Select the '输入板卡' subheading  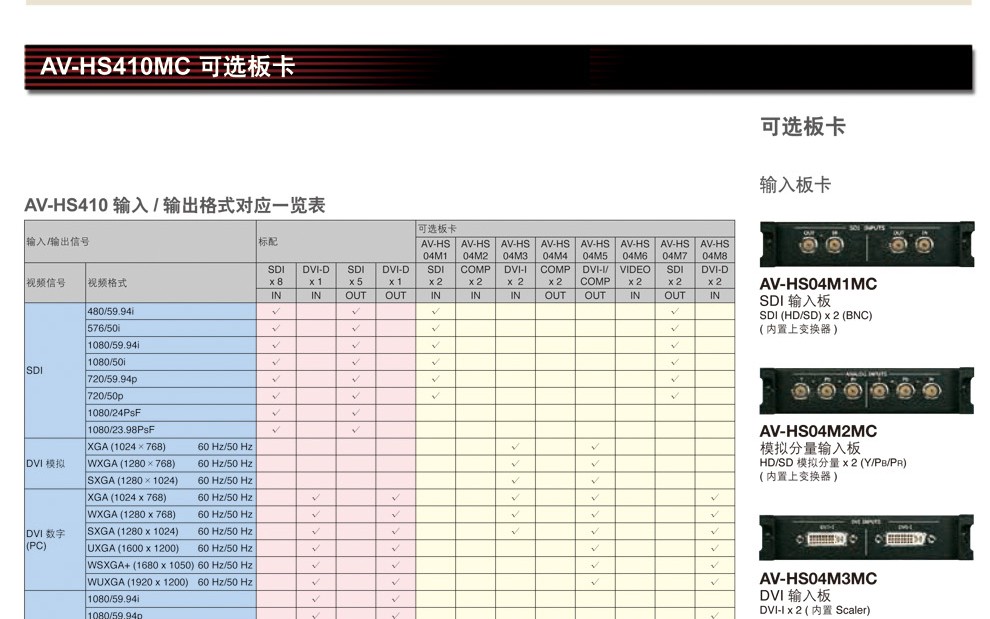click(795, 185)
